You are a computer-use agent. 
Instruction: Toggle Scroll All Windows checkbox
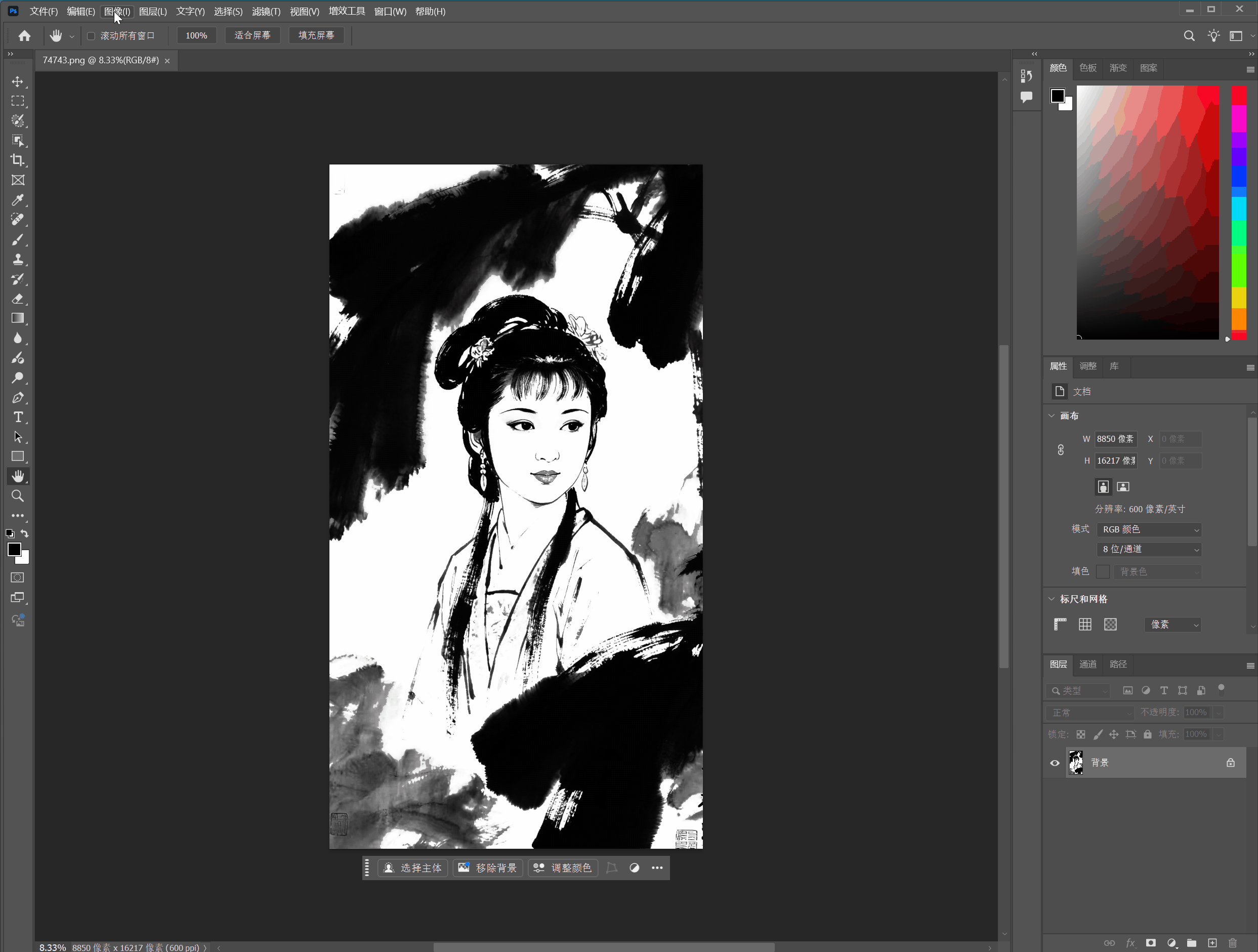91,36
